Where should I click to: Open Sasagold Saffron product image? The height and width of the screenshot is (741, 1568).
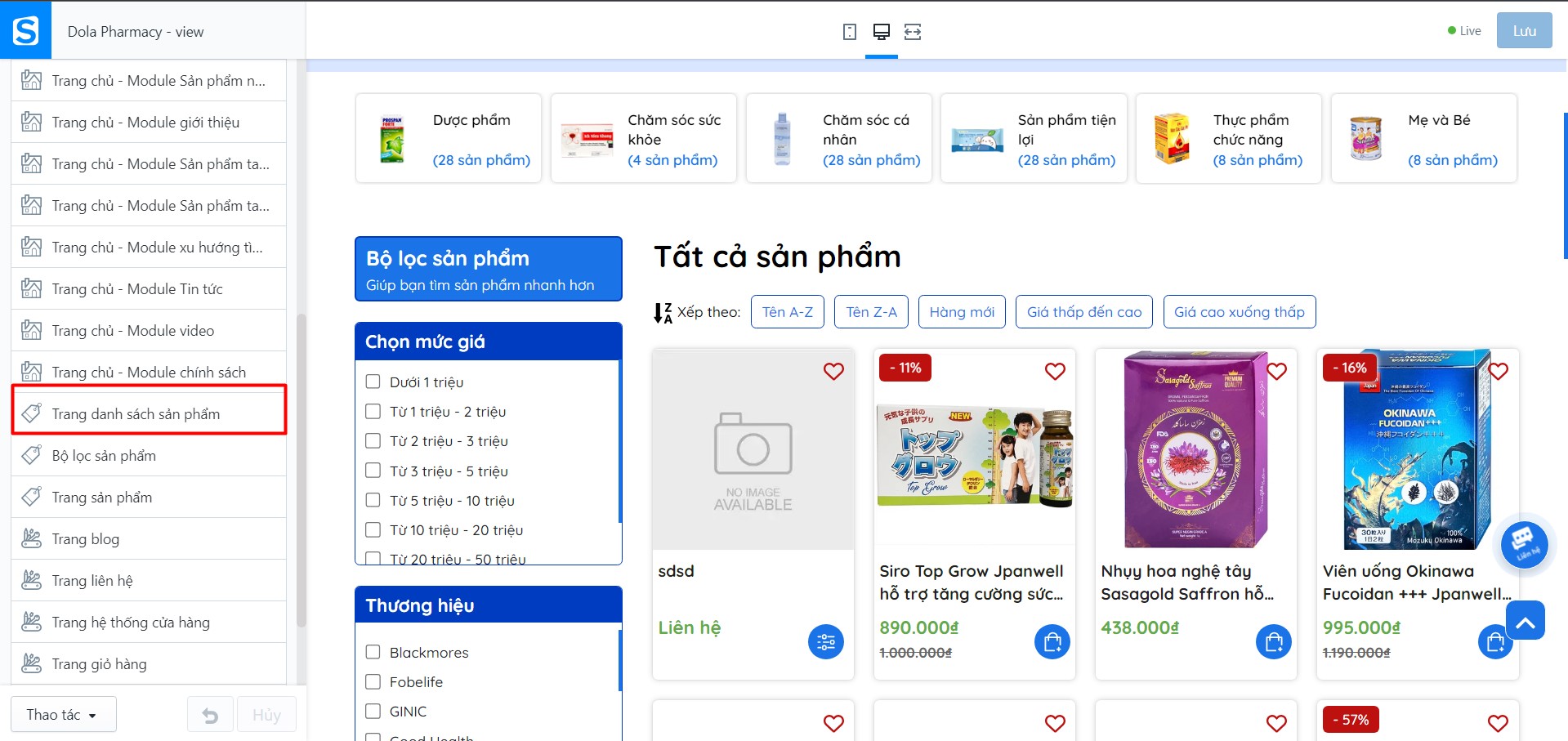(x=1196, y=449)
